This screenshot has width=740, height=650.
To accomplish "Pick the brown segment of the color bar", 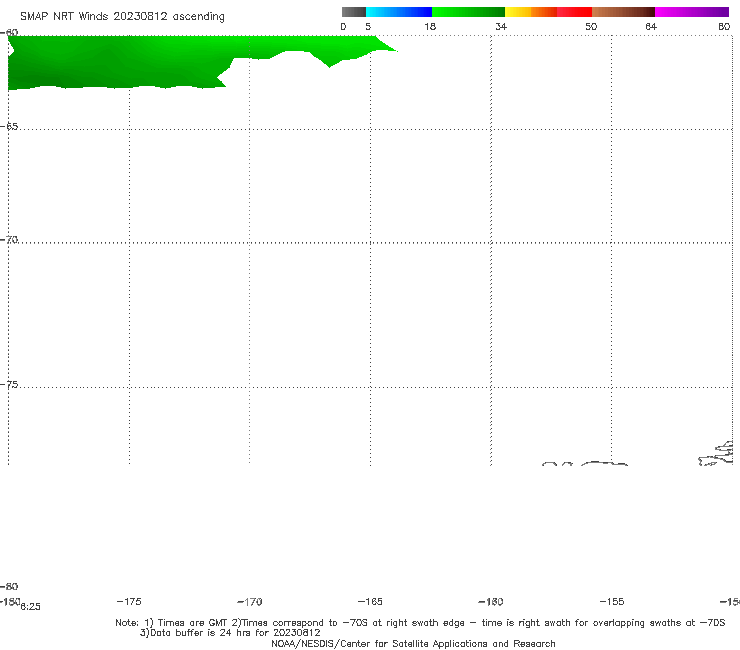I will tap(623, 12).
